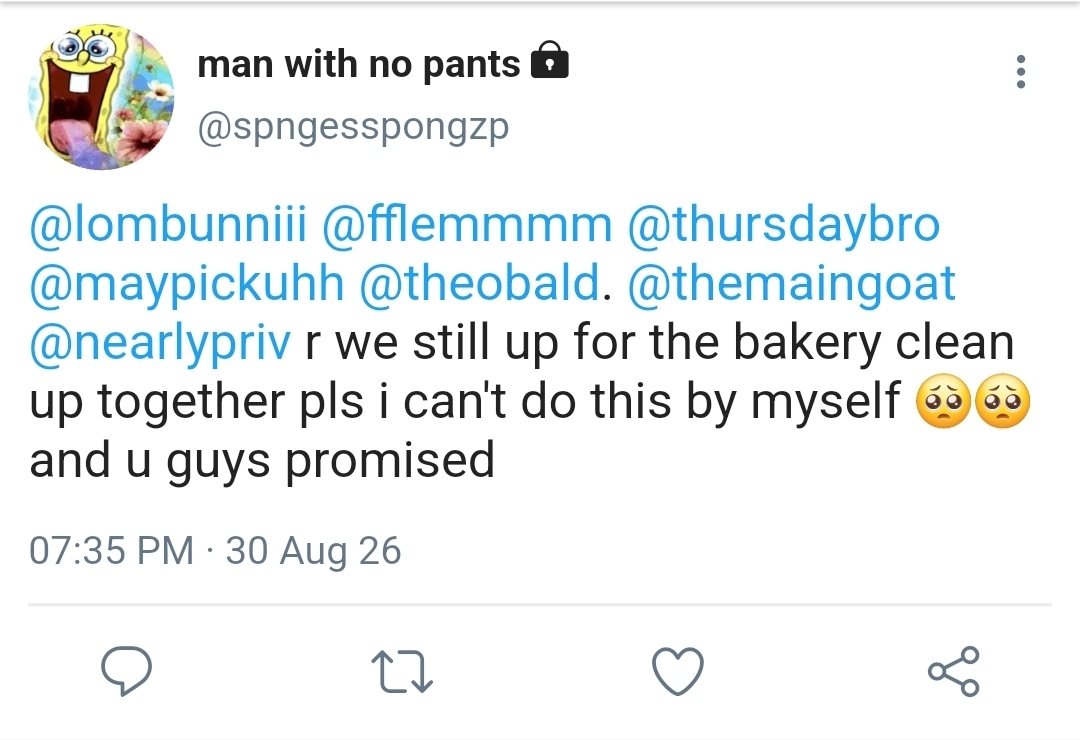
Task: Visit the @nearlypriv mention
Action: [160, 344]
